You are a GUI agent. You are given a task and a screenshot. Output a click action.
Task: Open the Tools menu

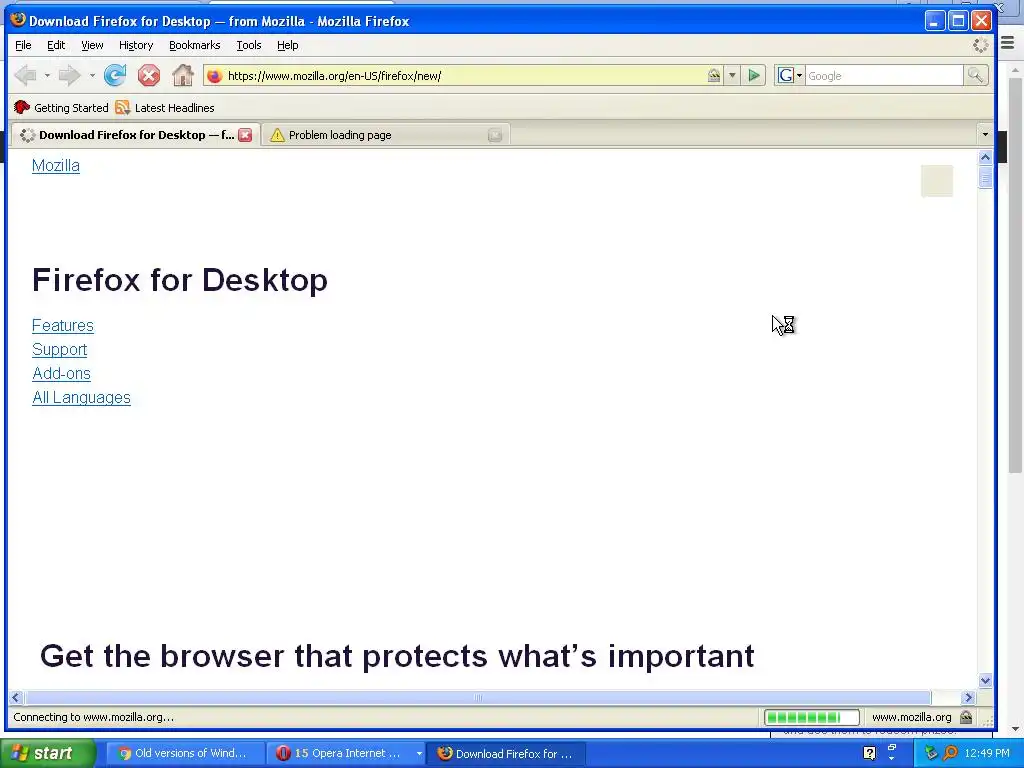(x=249, y=45)
